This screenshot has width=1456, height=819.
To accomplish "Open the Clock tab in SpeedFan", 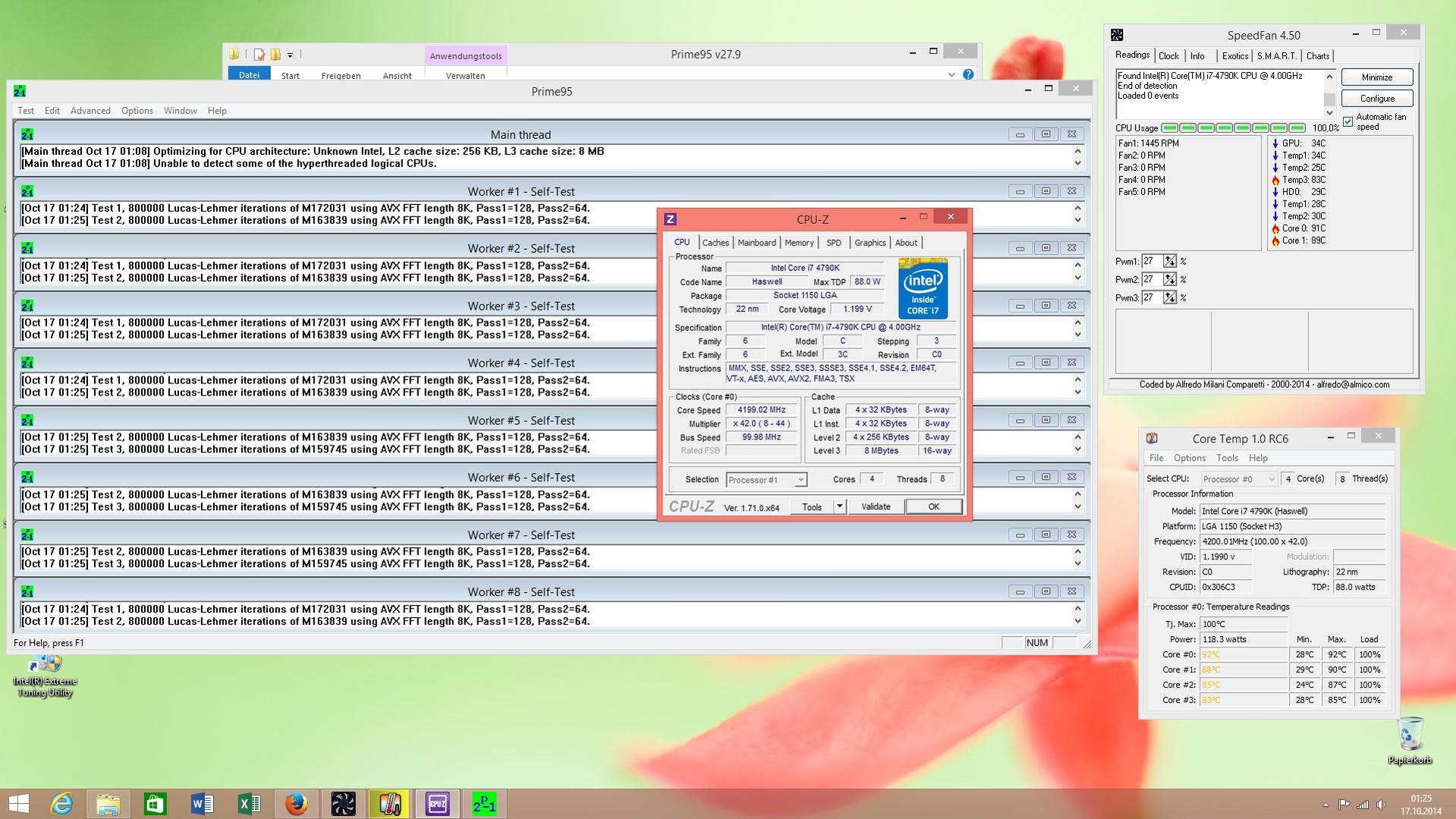I will (x=1168, y=56).
